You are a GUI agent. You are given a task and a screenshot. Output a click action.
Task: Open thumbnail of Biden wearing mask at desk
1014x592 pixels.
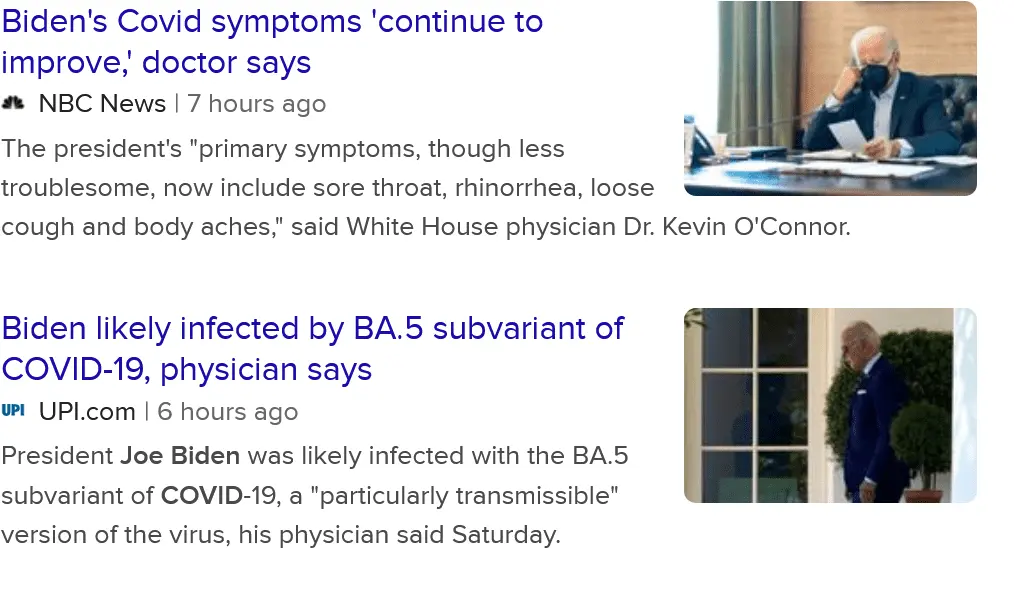click(x=829, y=98)
